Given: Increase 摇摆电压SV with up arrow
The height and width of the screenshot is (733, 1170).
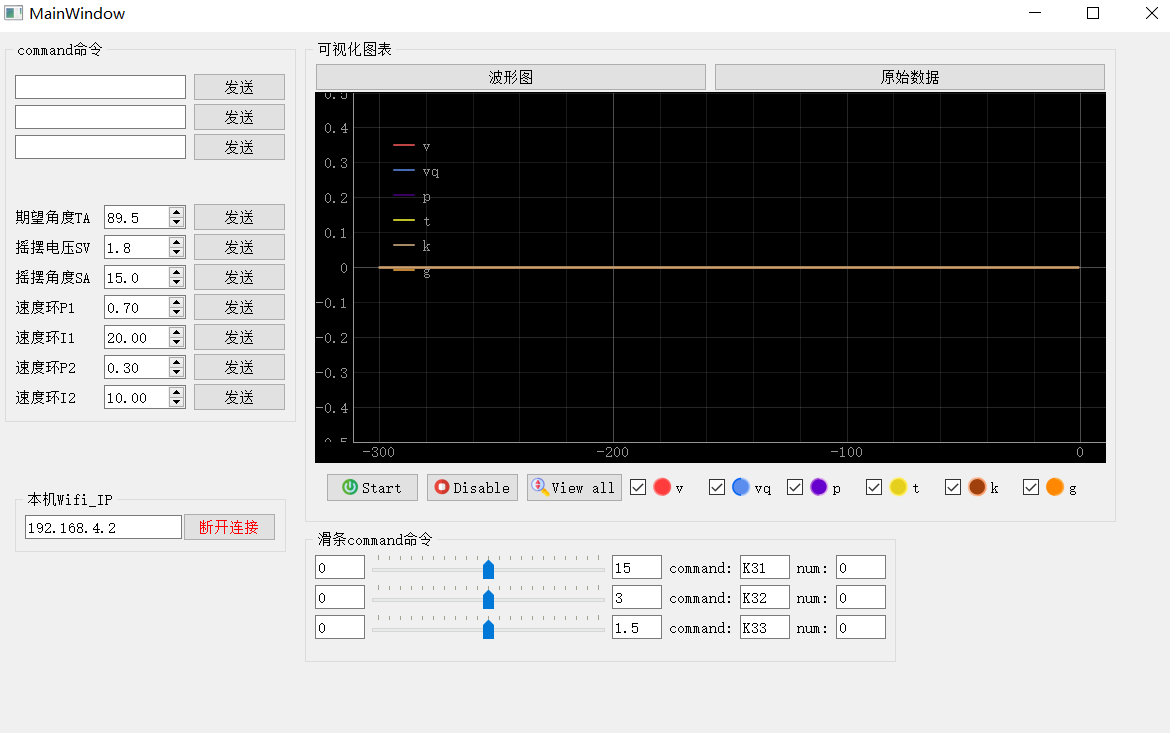Looking at the screenshot, I should (x=177, y=242).
